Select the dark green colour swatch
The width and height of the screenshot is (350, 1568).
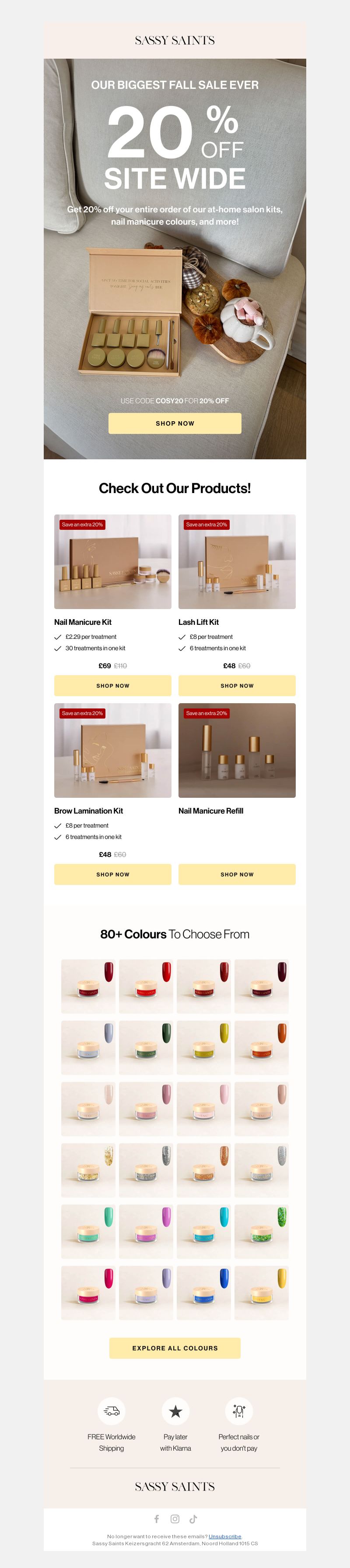(x=146, y=1047)
